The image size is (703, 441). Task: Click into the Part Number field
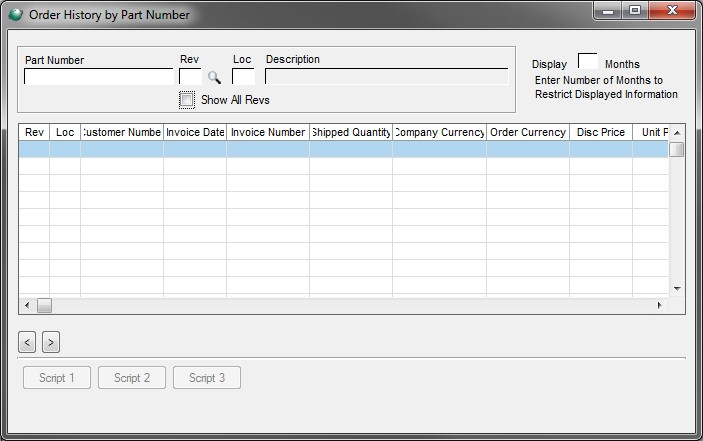pos(99,77)
